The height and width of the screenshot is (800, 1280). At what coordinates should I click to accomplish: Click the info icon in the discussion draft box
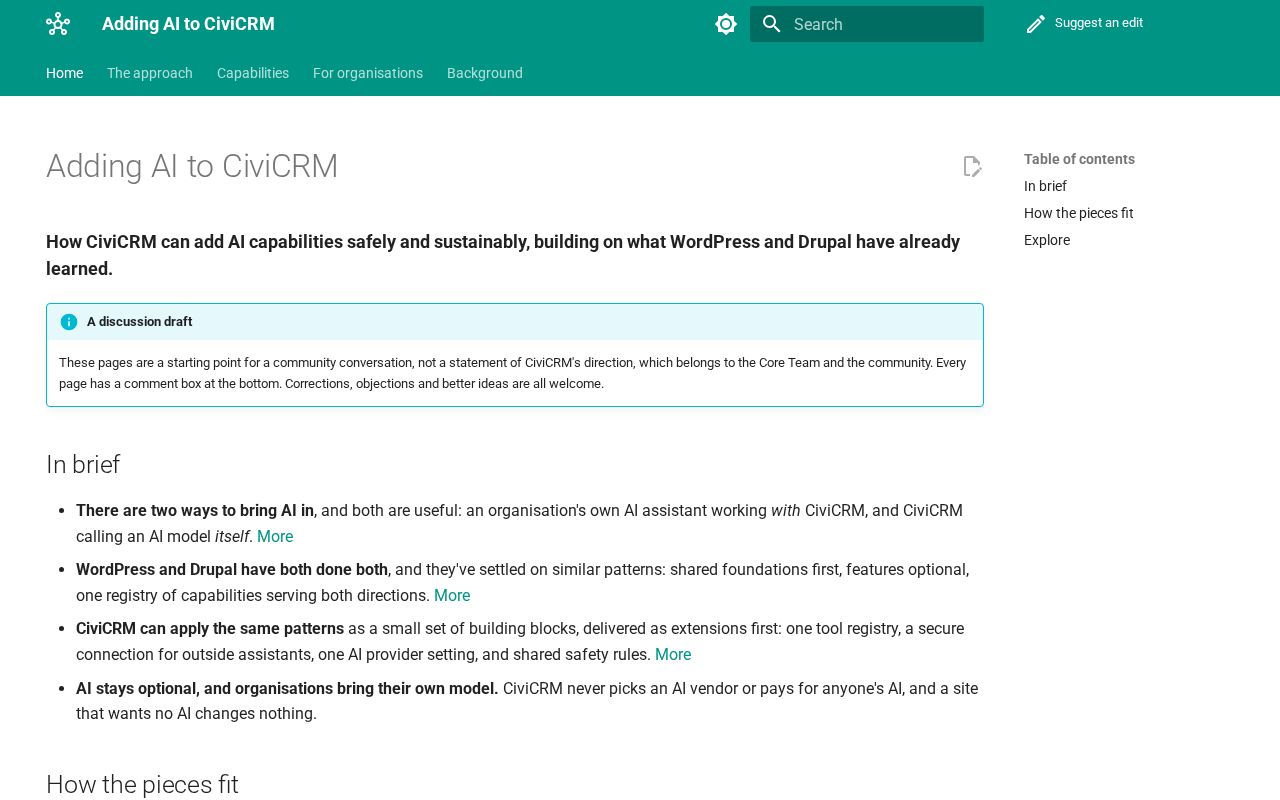point(69,322)
